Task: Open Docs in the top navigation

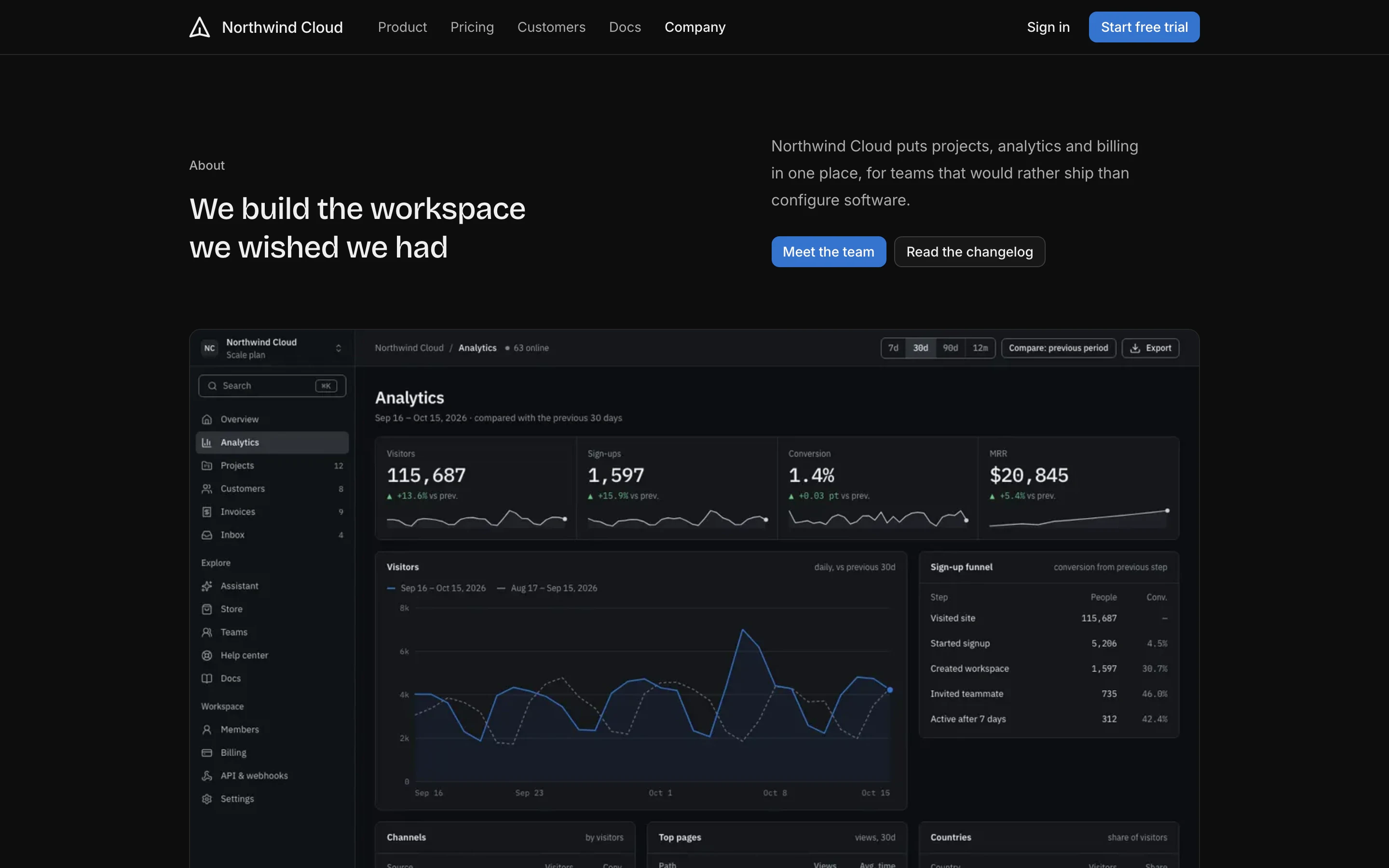Action: coord(625,27)
